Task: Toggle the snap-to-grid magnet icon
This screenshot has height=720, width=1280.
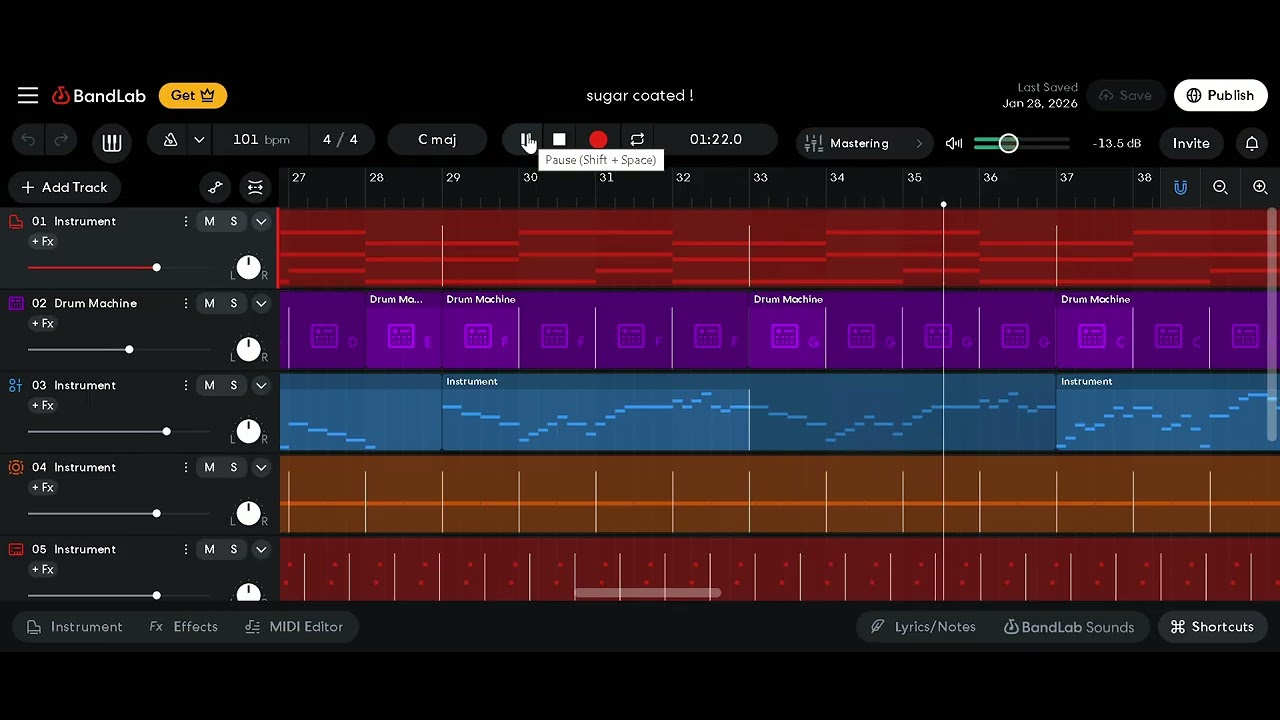Action: pos(1180,187)
